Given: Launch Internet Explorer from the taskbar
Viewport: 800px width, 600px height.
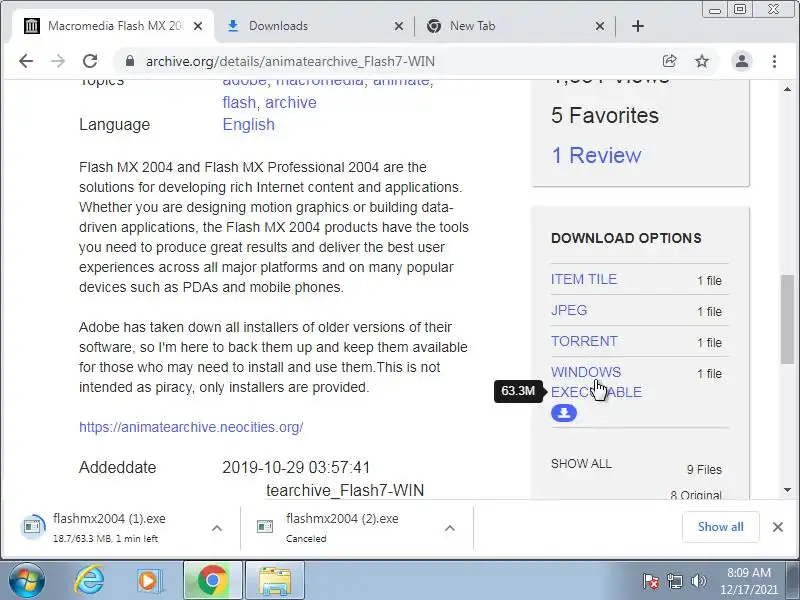Looking at the screenshot, I should pos(90,580).
